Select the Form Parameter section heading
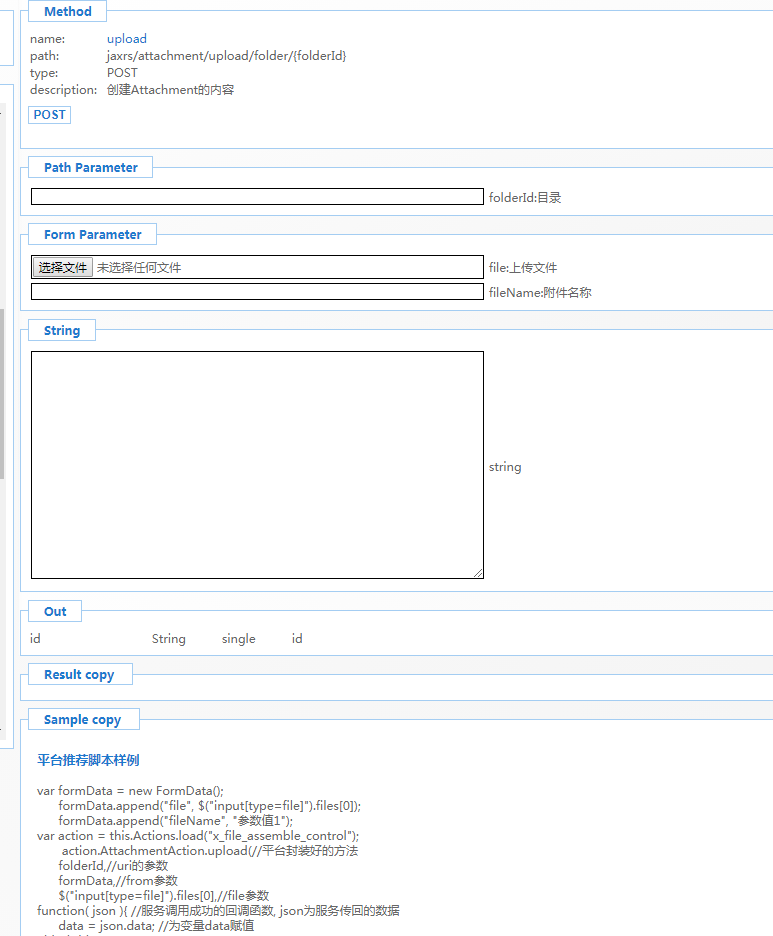 pyautogui.click(x=93, y=235)
